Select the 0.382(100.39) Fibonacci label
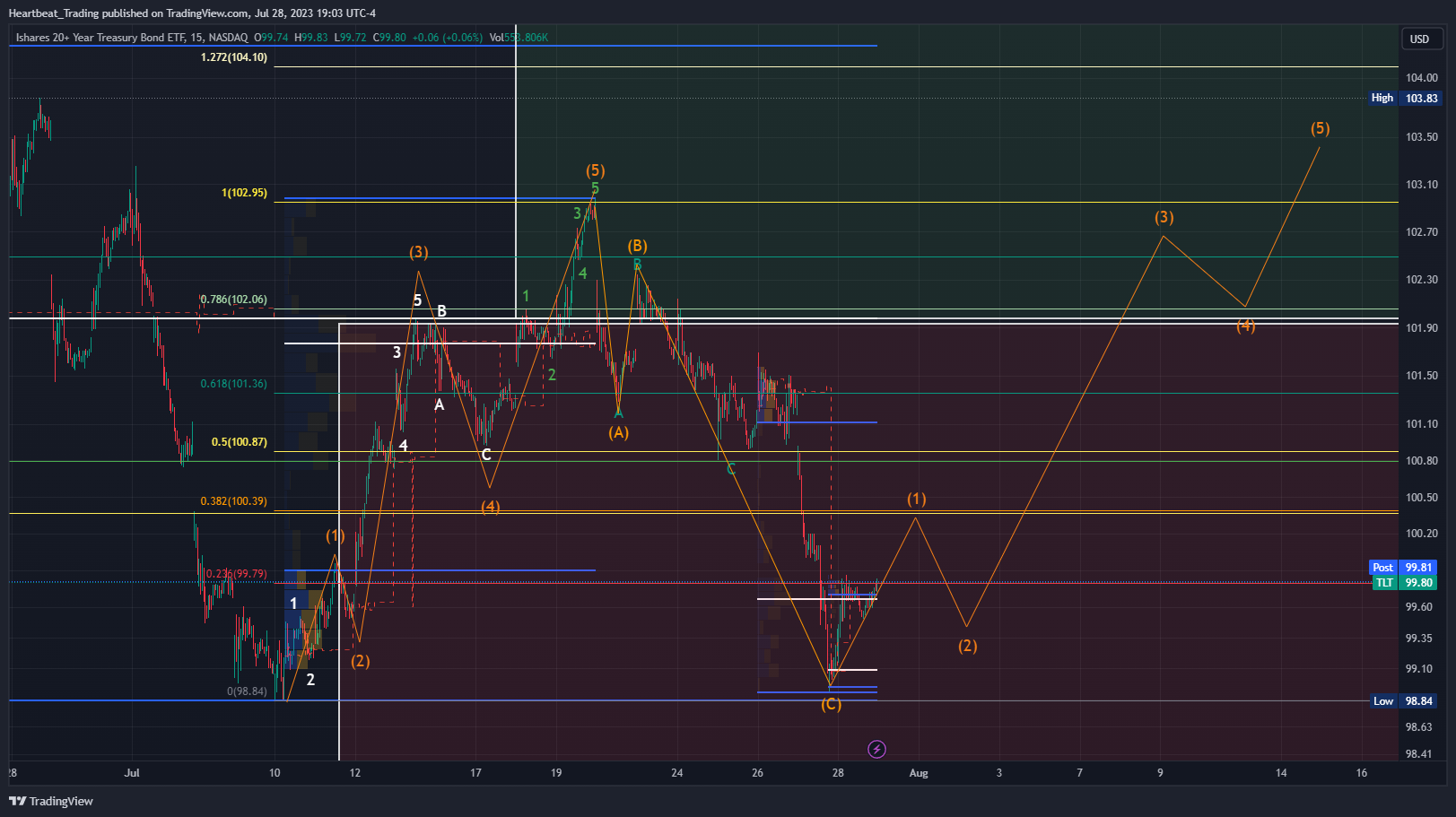This screenshot has width=1456, height=817. point(234,501)
